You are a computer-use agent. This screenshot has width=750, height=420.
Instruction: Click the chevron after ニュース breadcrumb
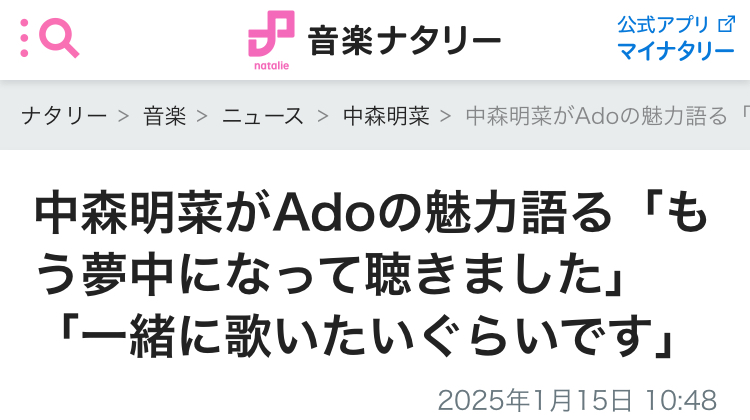pyautogui.click(x=323, y=116)
